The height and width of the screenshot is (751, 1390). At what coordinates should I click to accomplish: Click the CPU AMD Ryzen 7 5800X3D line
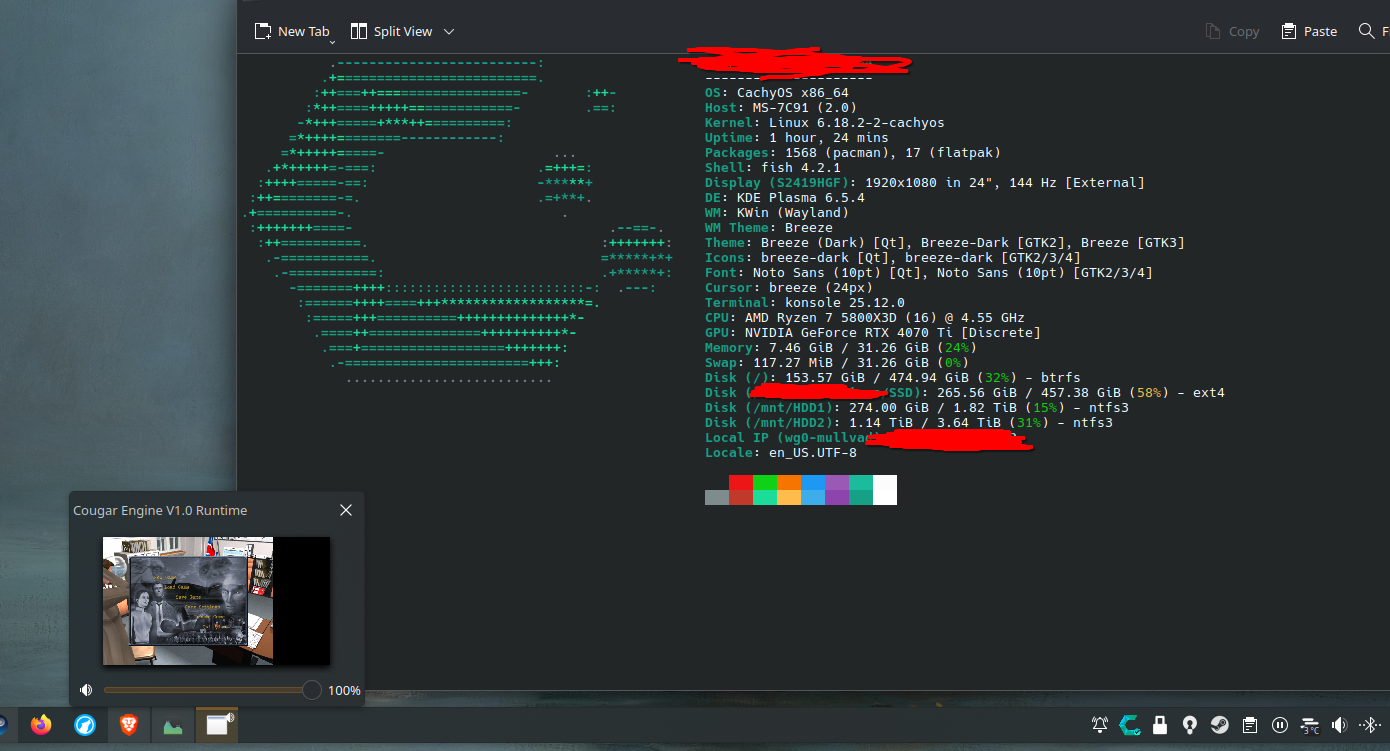point(865,318)
